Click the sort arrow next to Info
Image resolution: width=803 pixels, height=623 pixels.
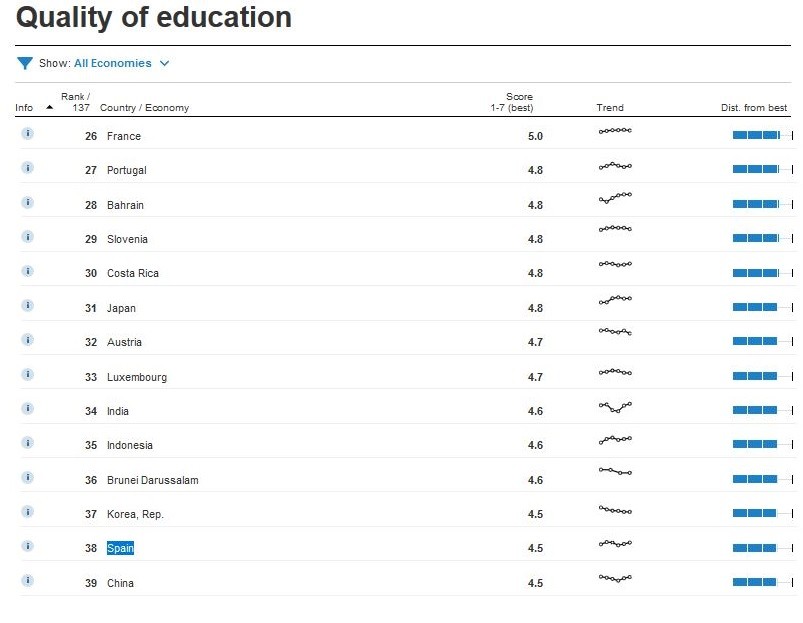(50, 107)
